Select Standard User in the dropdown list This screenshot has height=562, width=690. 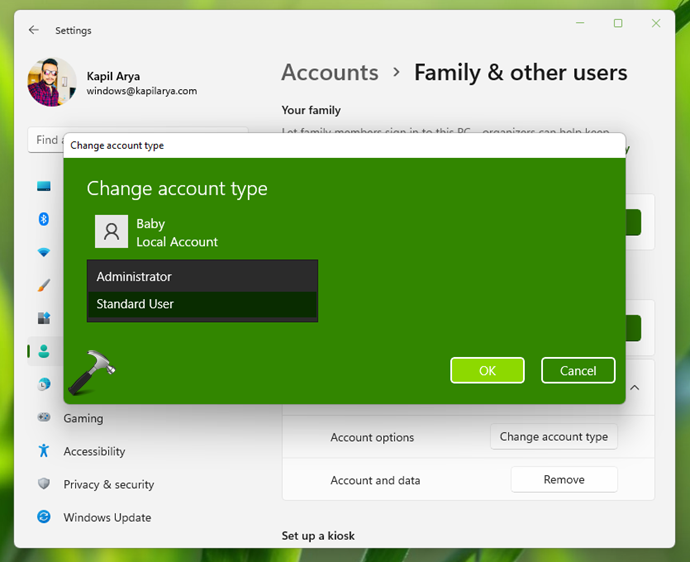tap(202, 304)
